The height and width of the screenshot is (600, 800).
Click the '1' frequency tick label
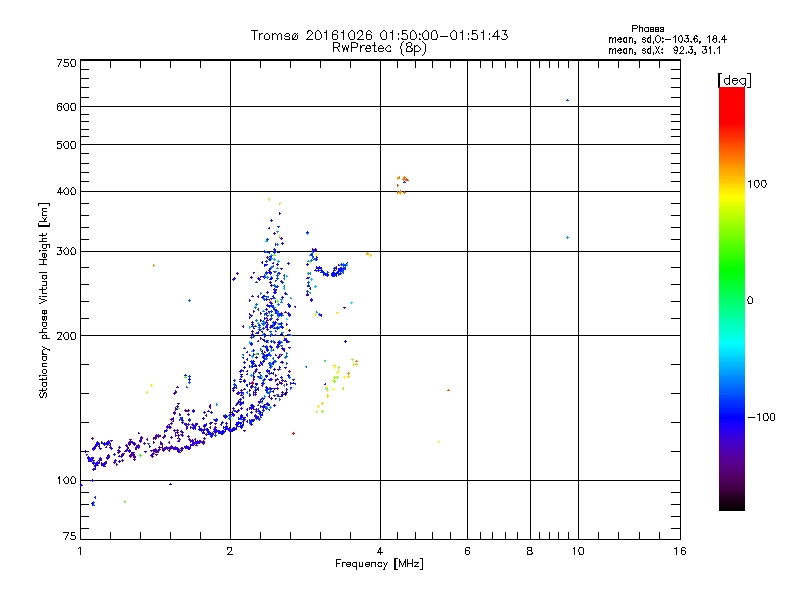(x=80, y=551)
